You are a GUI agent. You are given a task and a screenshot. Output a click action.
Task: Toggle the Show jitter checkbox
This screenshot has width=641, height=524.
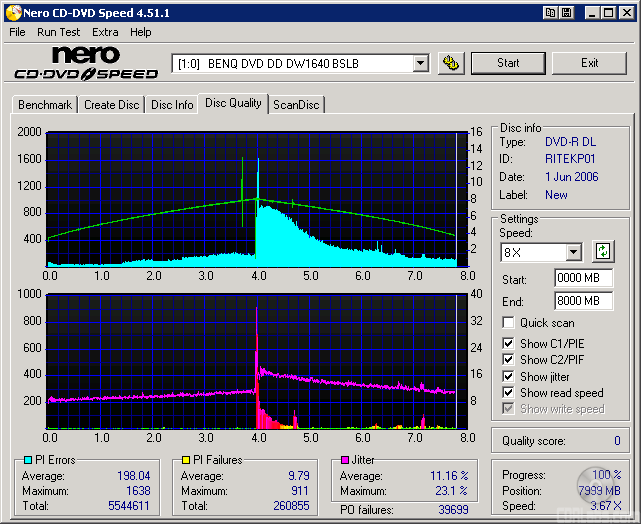tap(509, 376)
